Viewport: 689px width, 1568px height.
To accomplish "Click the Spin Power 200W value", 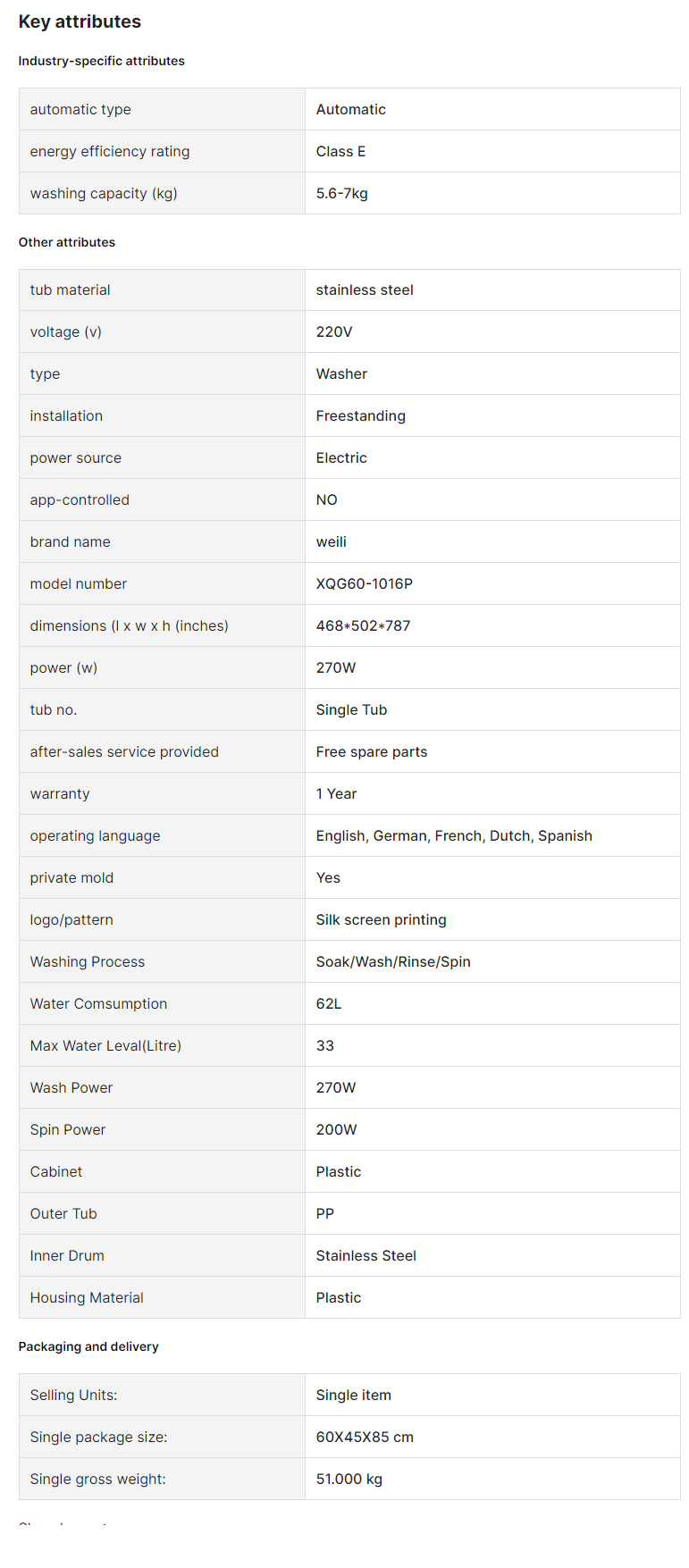I will 336,1129.
